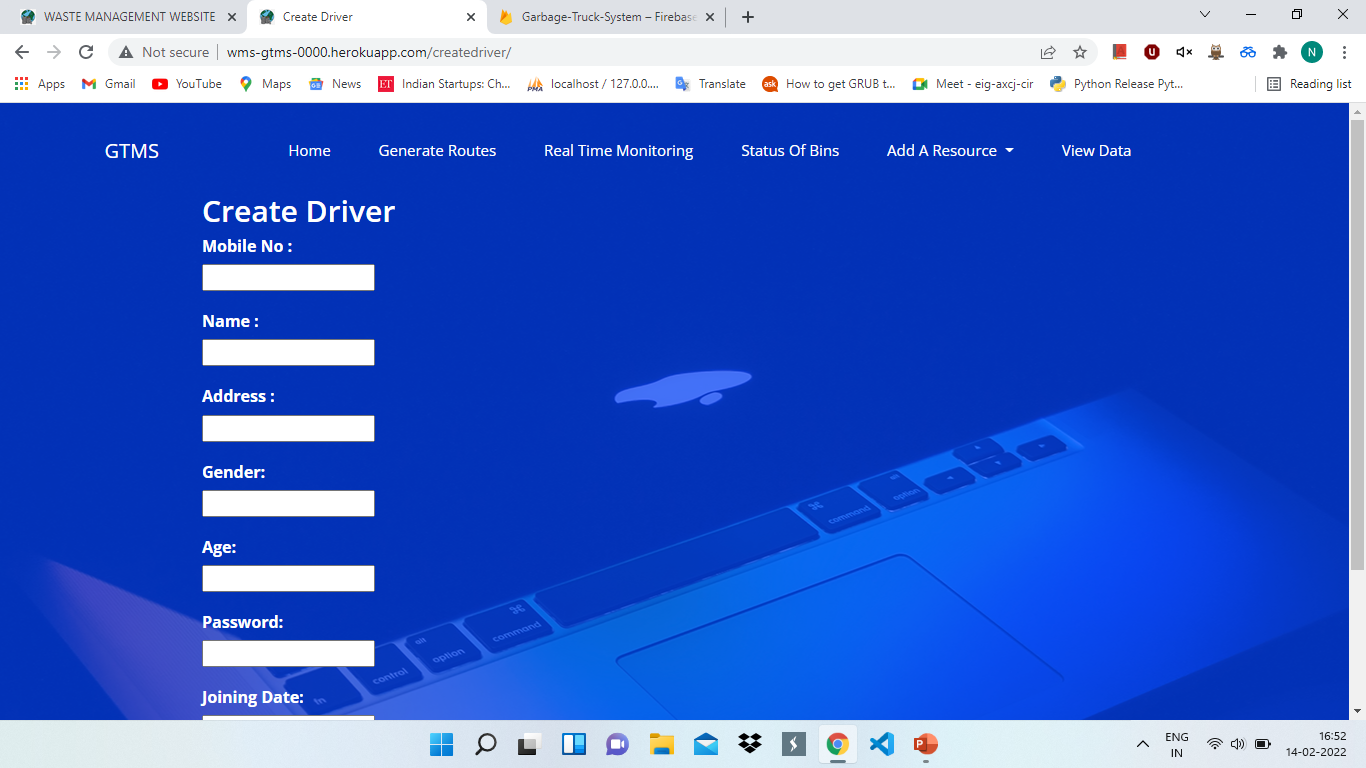1366x768 pixels.
Task: Open Mail app from taskbar
Action: point(705,744)
